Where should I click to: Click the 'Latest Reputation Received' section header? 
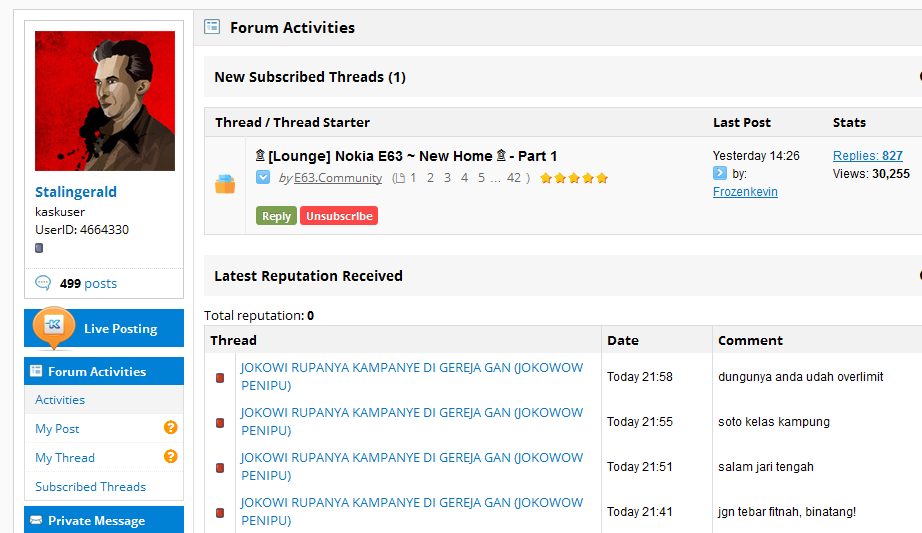308,276
